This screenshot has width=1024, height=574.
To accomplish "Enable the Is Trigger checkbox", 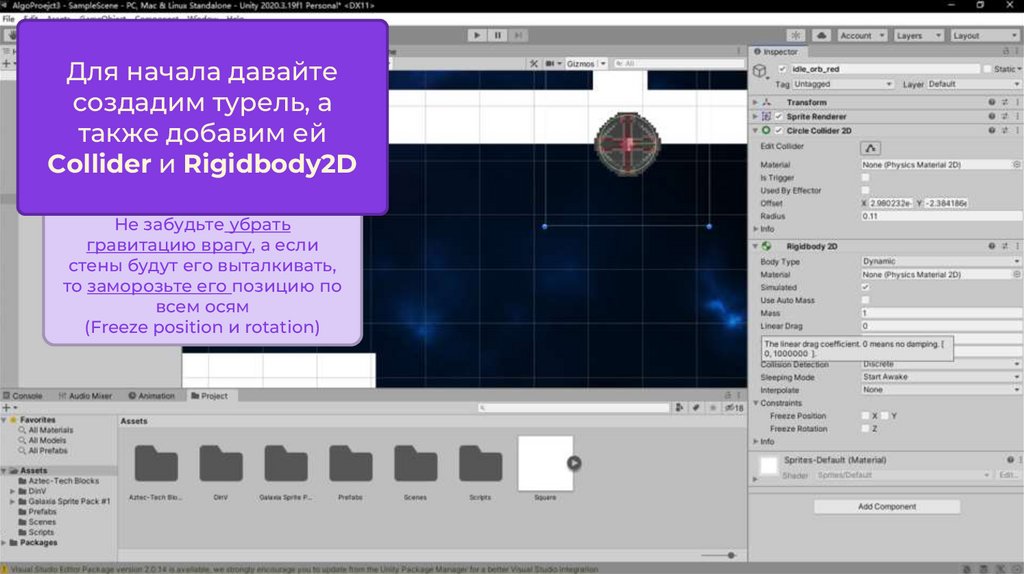I will point(866,178).
